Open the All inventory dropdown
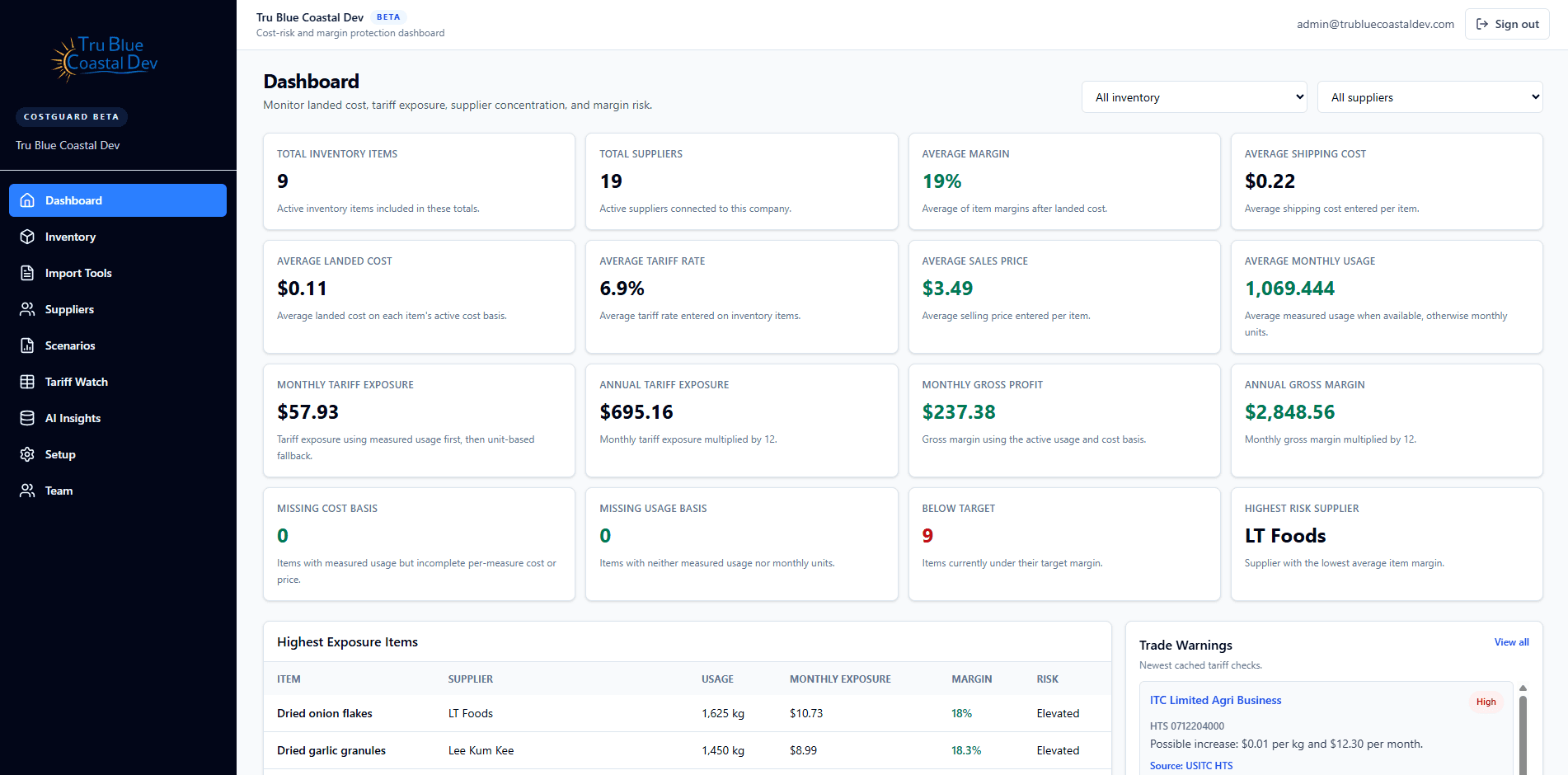Screen dimensions: 1568x775 click(1195, 97)
